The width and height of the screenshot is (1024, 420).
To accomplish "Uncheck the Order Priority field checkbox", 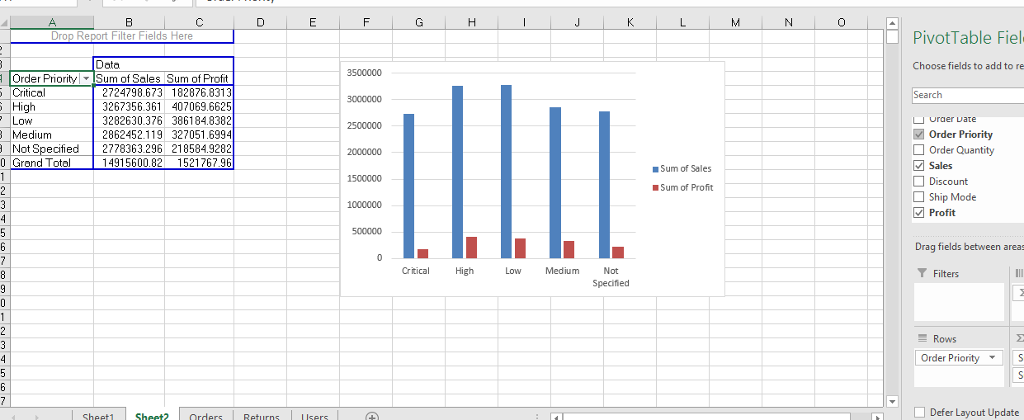I will click(919, 135).
